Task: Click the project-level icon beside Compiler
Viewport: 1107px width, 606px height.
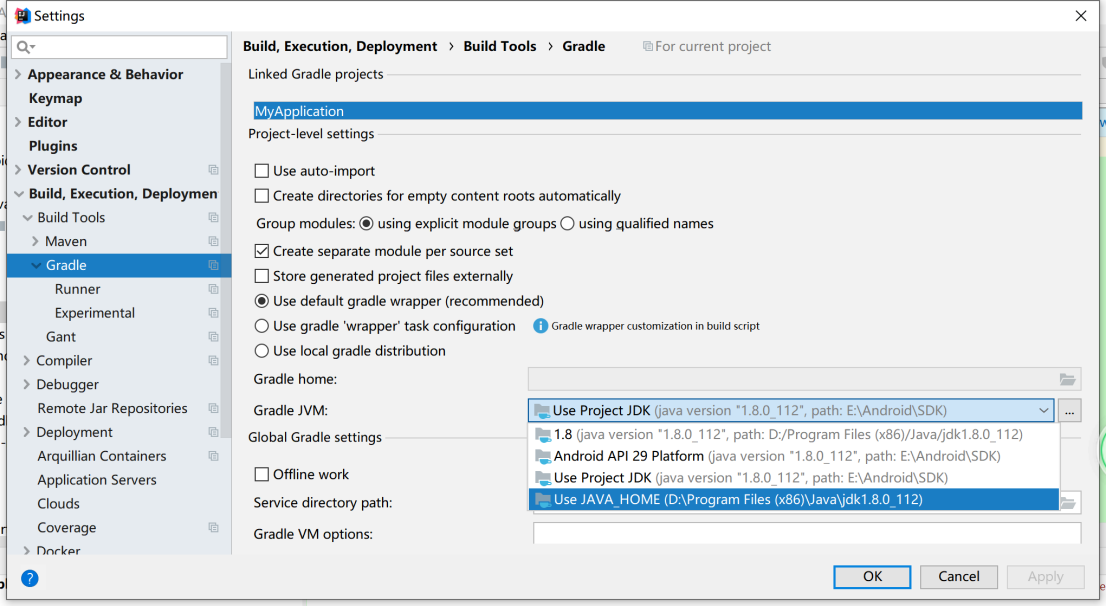Action: point(213,361)
